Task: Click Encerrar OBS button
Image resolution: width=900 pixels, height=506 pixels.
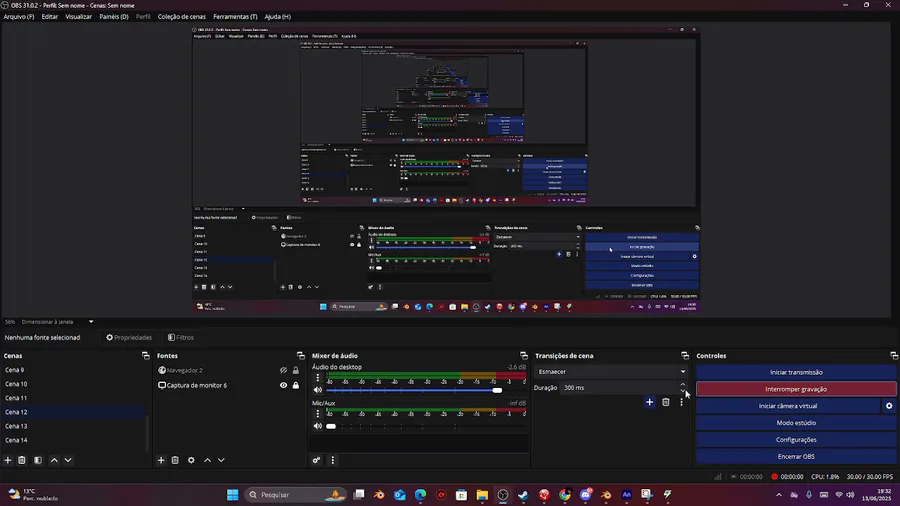Action: pyautogui.click(x=796, y=457)
